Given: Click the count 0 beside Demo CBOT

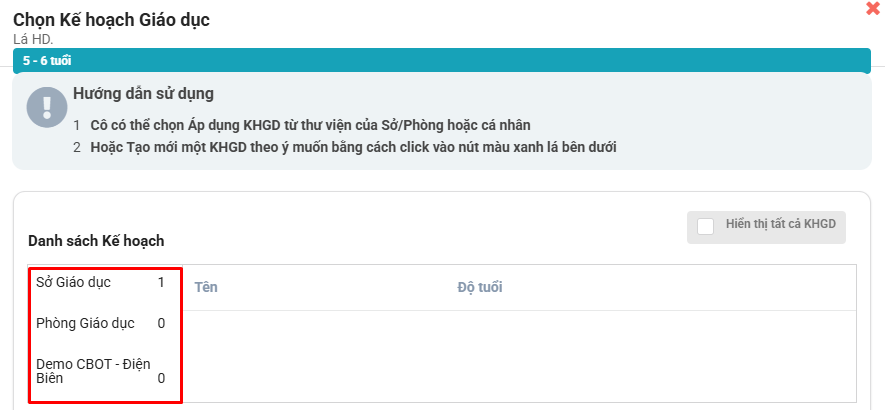Looking at the screenshot, I should tap(161, 378).
